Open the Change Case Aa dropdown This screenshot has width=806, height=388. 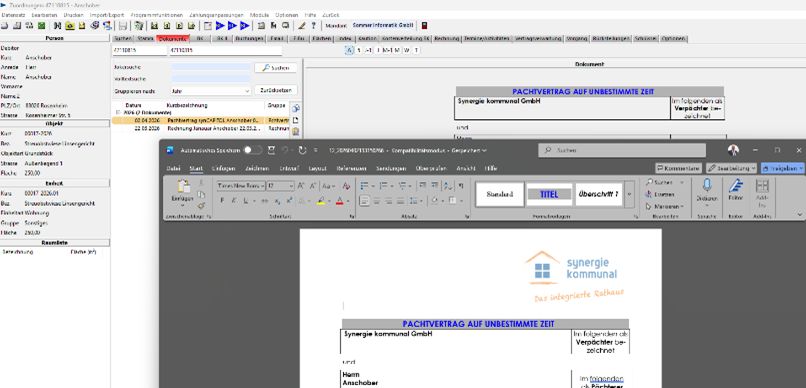tap(329, 186)
